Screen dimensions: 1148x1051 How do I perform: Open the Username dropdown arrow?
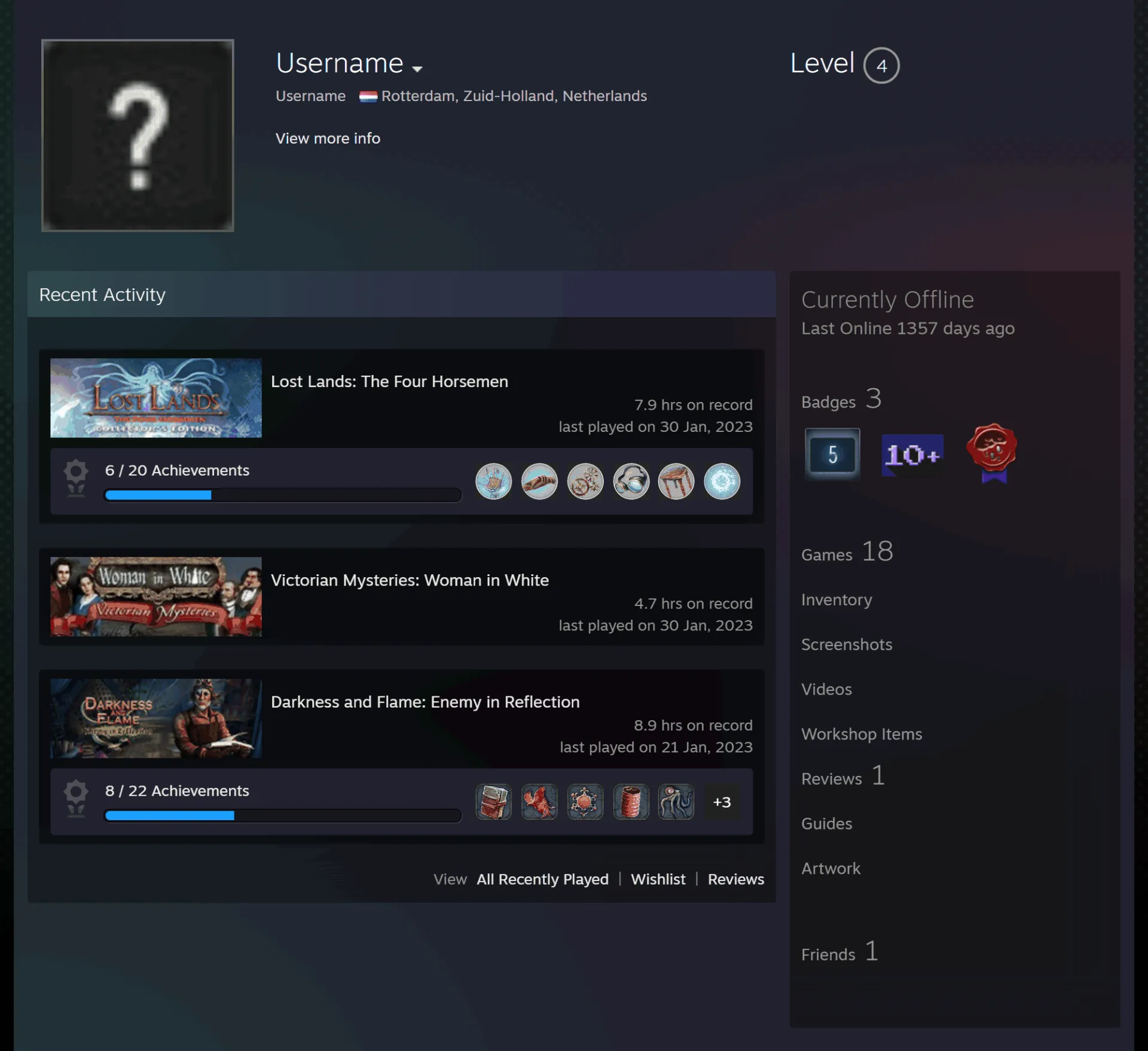[x=417, y=69]
